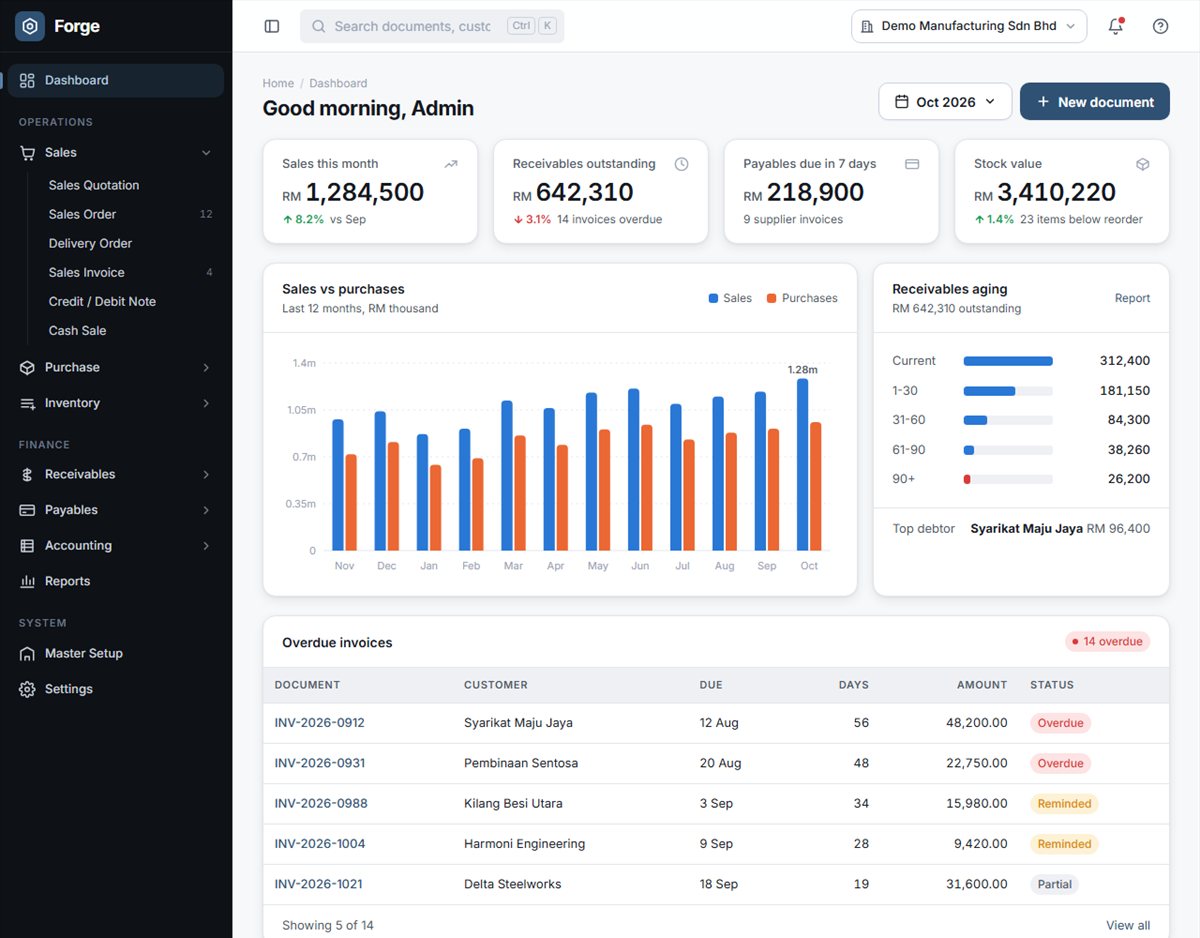The width and height of the screenshot is (1200, 938).
Task: Click the cube icon on Stock value
Action: [1143, 164]
